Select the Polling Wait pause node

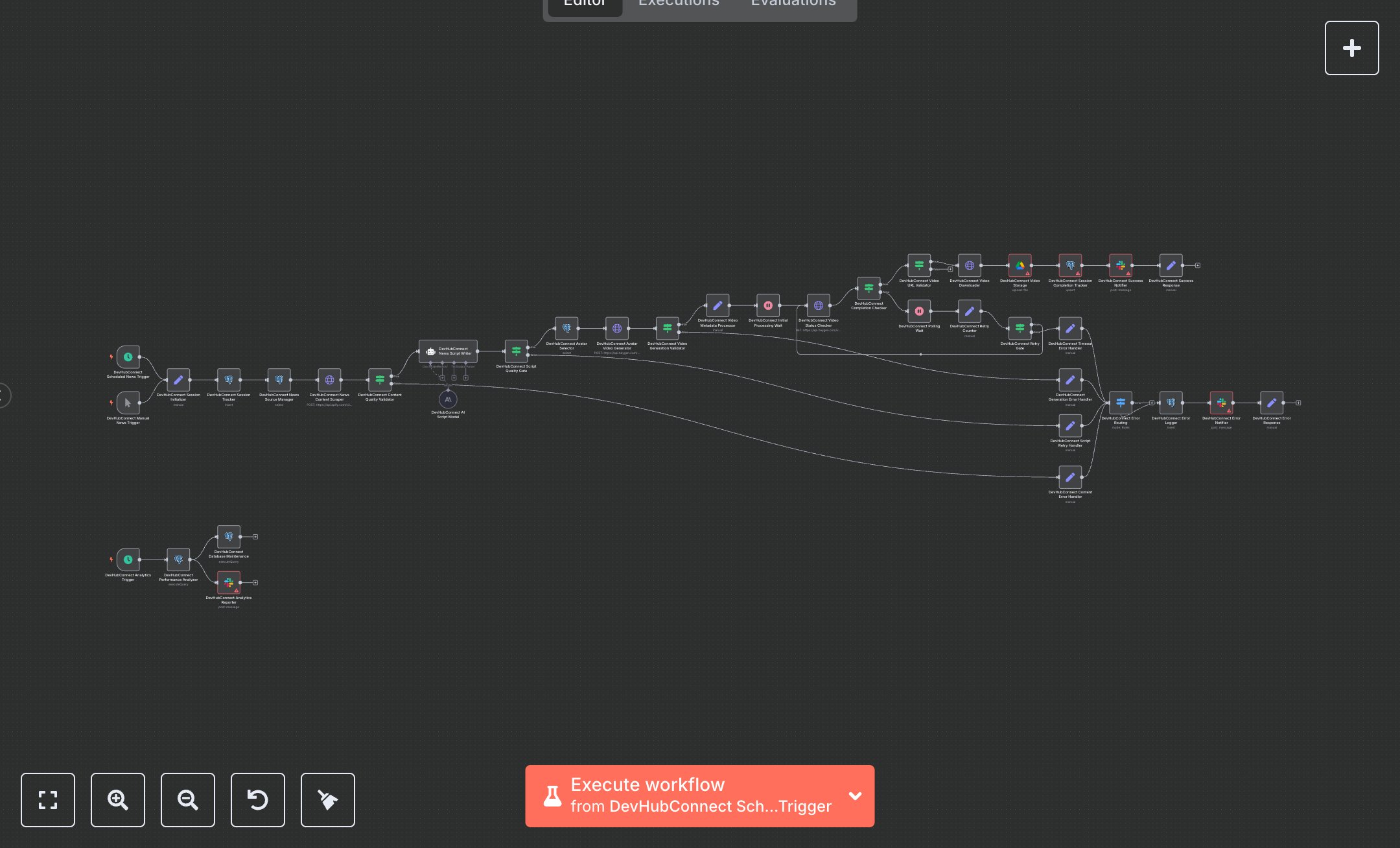pos(919,311)
